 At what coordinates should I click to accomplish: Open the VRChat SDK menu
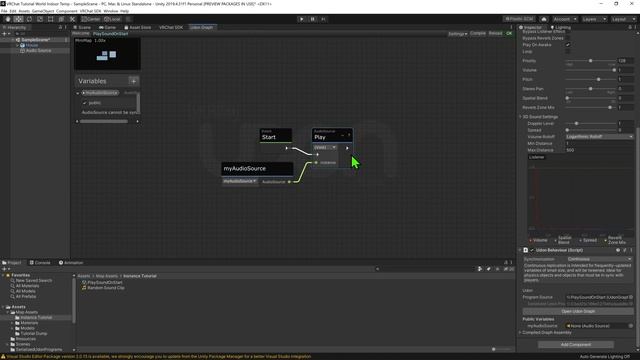90,11
